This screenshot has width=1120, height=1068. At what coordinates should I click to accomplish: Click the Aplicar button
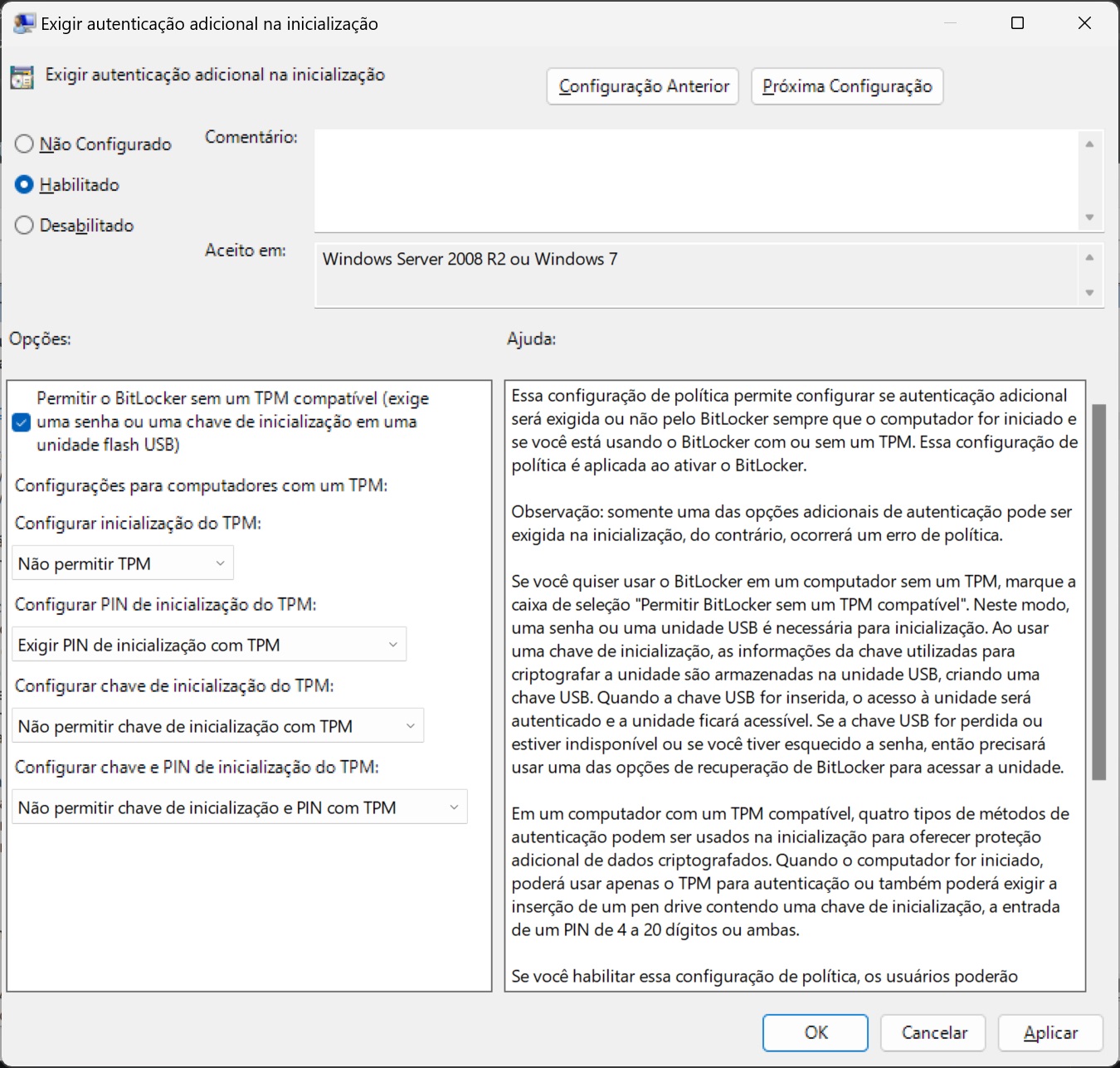(1050, 1032)
